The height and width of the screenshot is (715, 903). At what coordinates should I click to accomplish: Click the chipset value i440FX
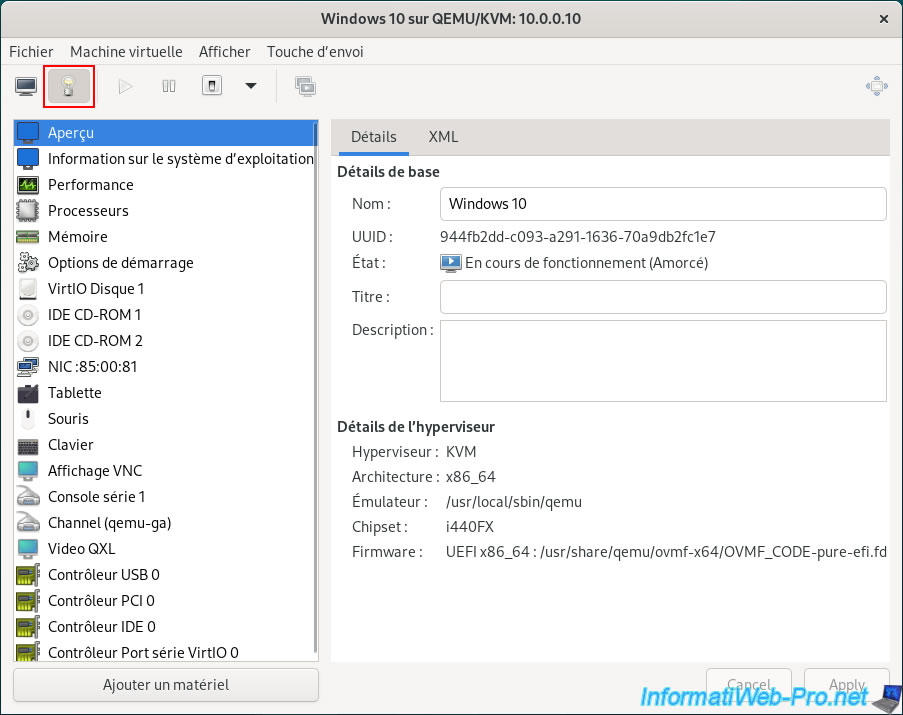pos(469,527)
